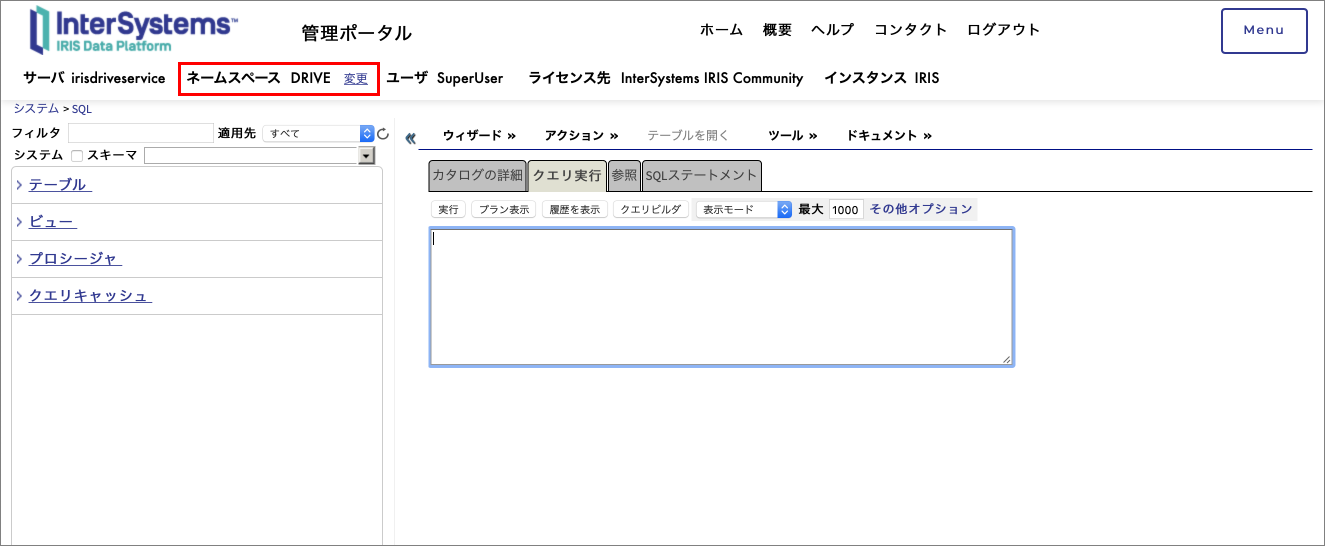Switch to カタログの詳細 tab
1325x546 pixels.
coord(477,175)
